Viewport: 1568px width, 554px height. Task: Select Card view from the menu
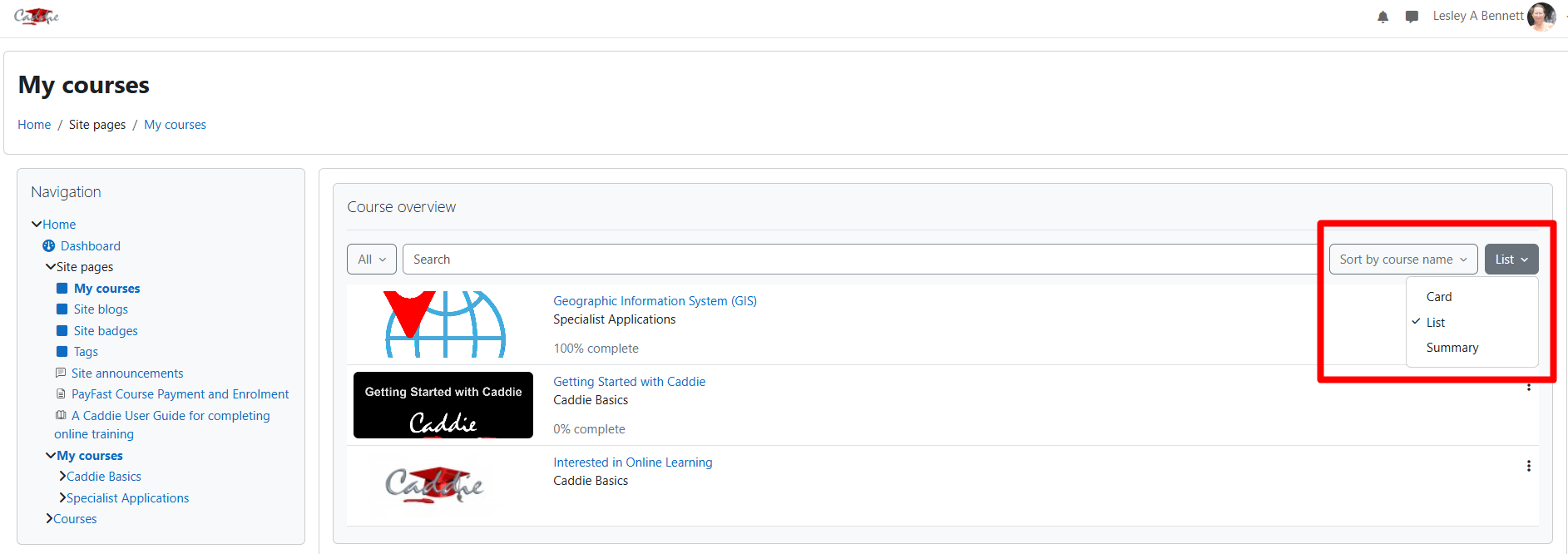click(1438, 297)
